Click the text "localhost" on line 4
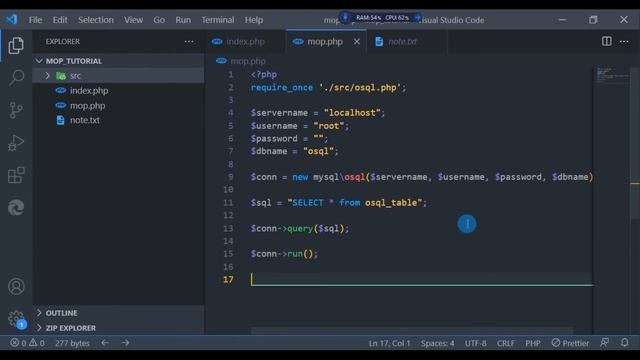 [x=355, y=113]
